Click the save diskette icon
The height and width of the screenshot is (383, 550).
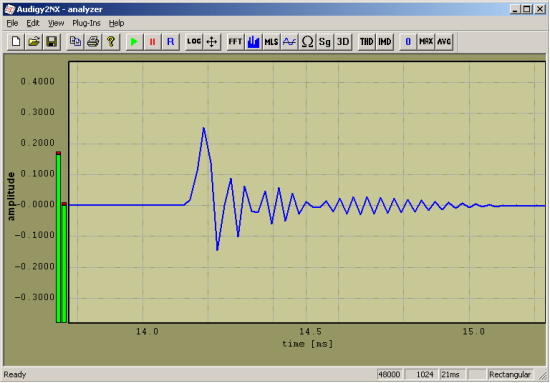pyautogui.click(x=52, y=42)
